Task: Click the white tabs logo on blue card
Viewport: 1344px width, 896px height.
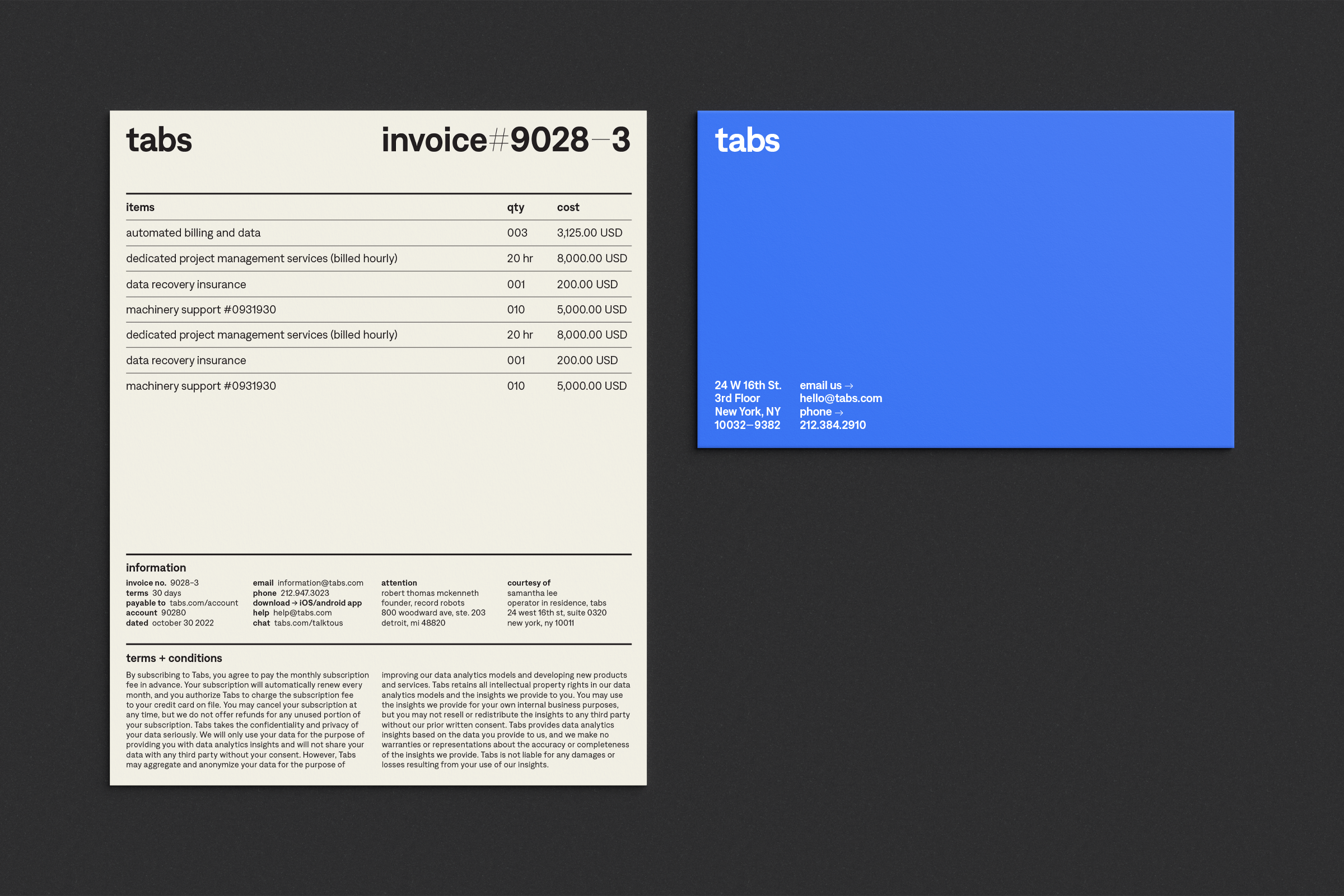Action: [x=747, y=140]
